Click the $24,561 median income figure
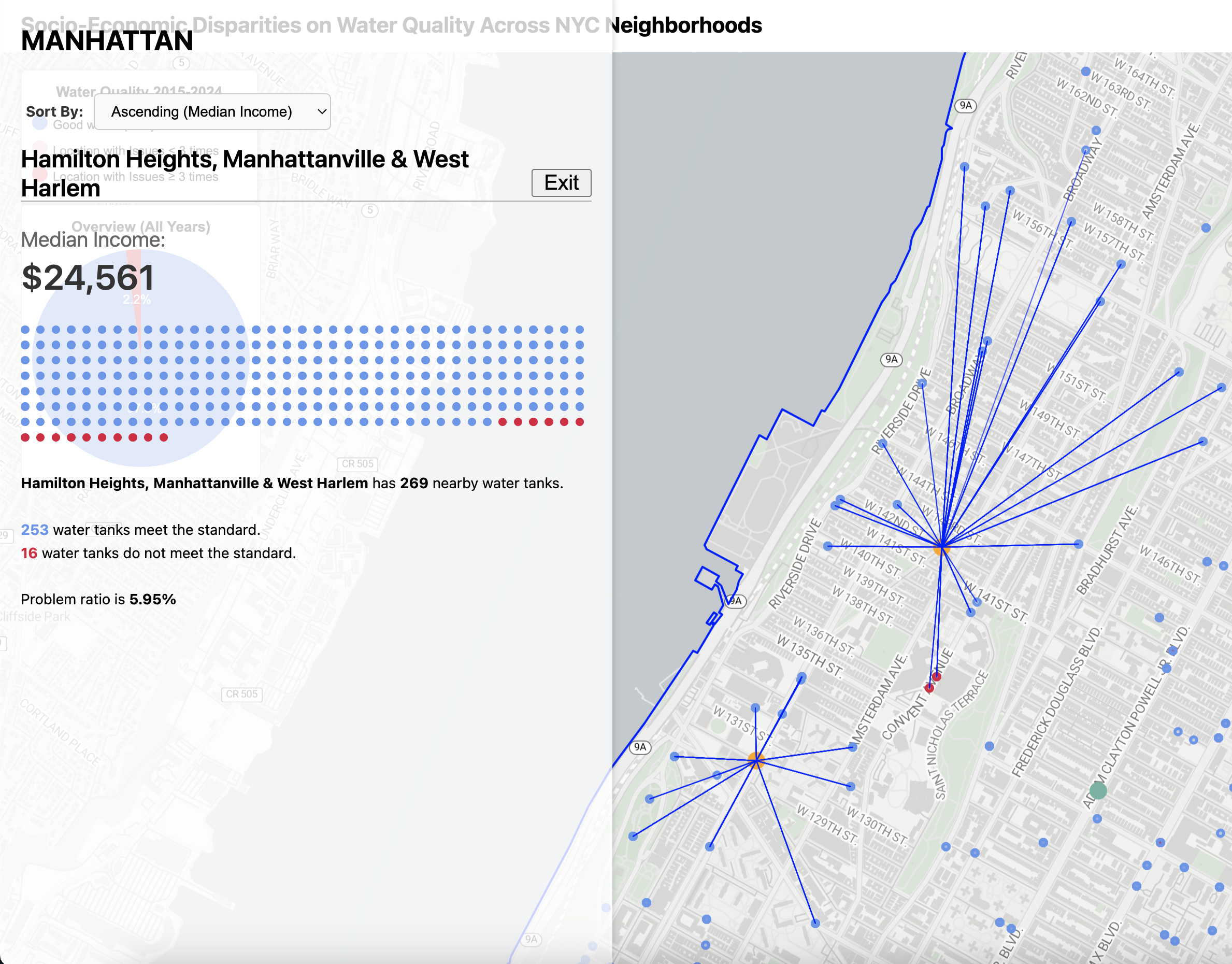The image size is (1232, 964). (88, 278)
